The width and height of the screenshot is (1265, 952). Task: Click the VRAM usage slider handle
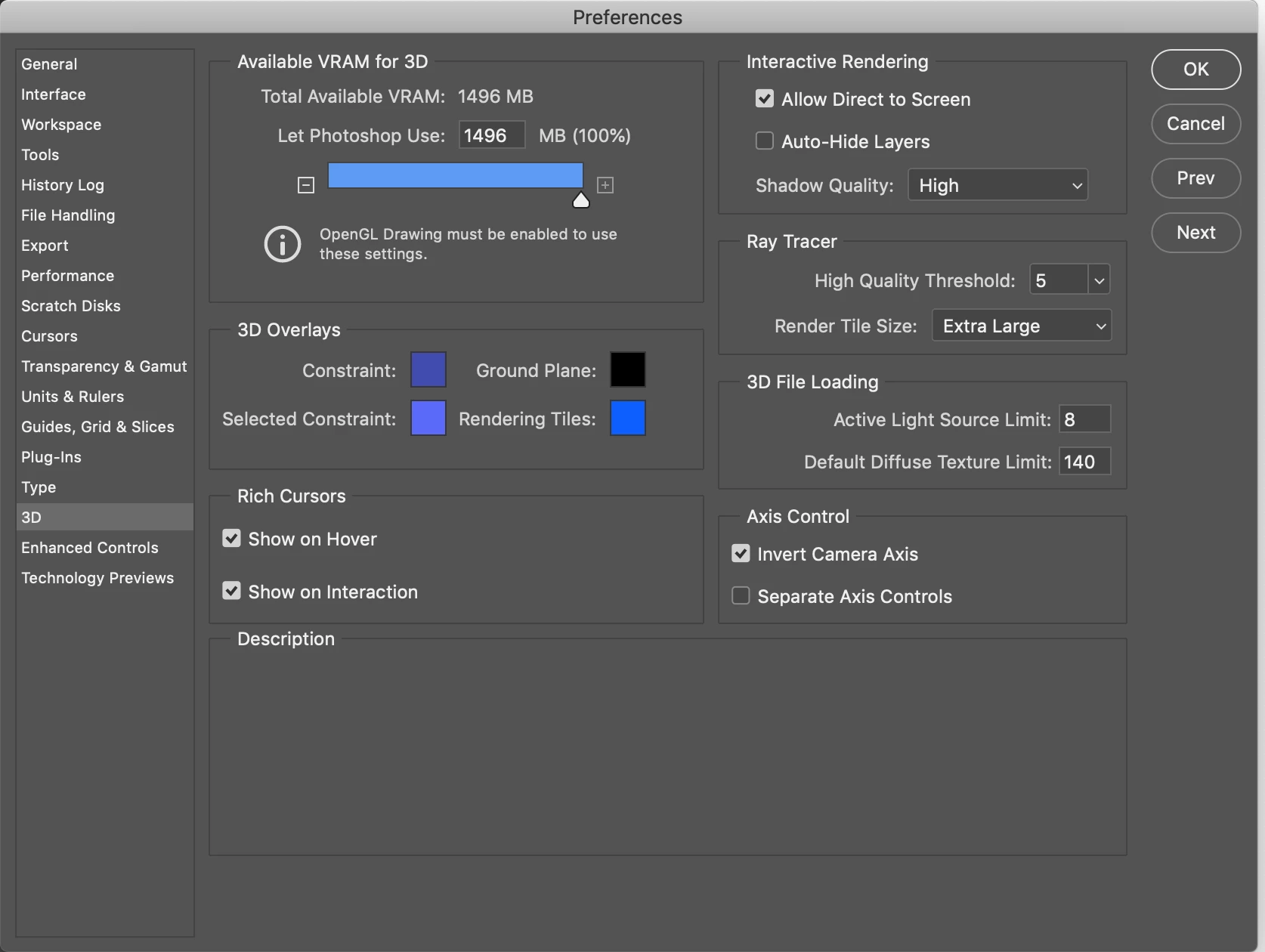580,199
